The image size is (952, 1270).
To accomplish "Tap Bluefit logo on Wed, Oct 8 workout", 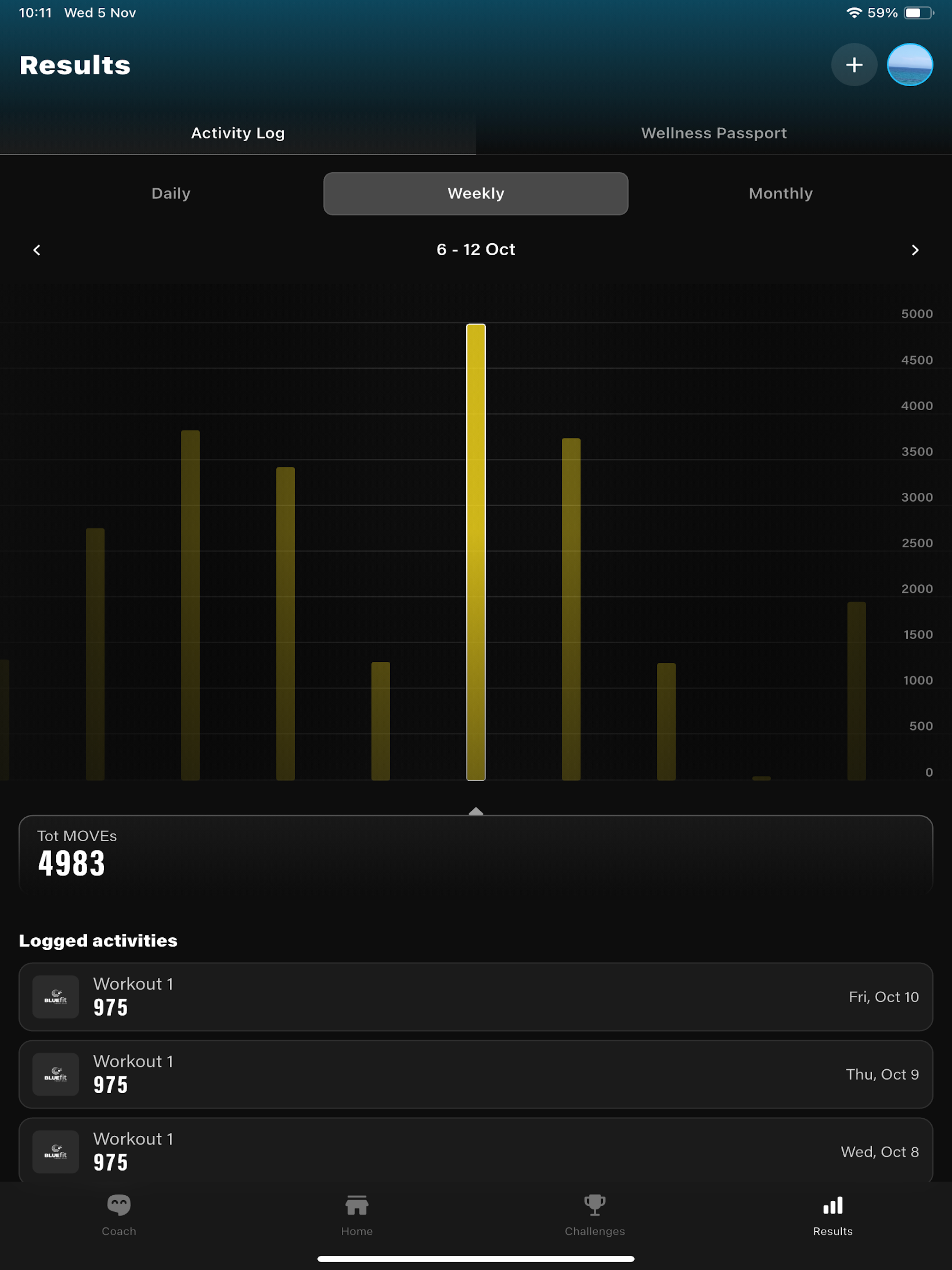I will coord(56,1152).
